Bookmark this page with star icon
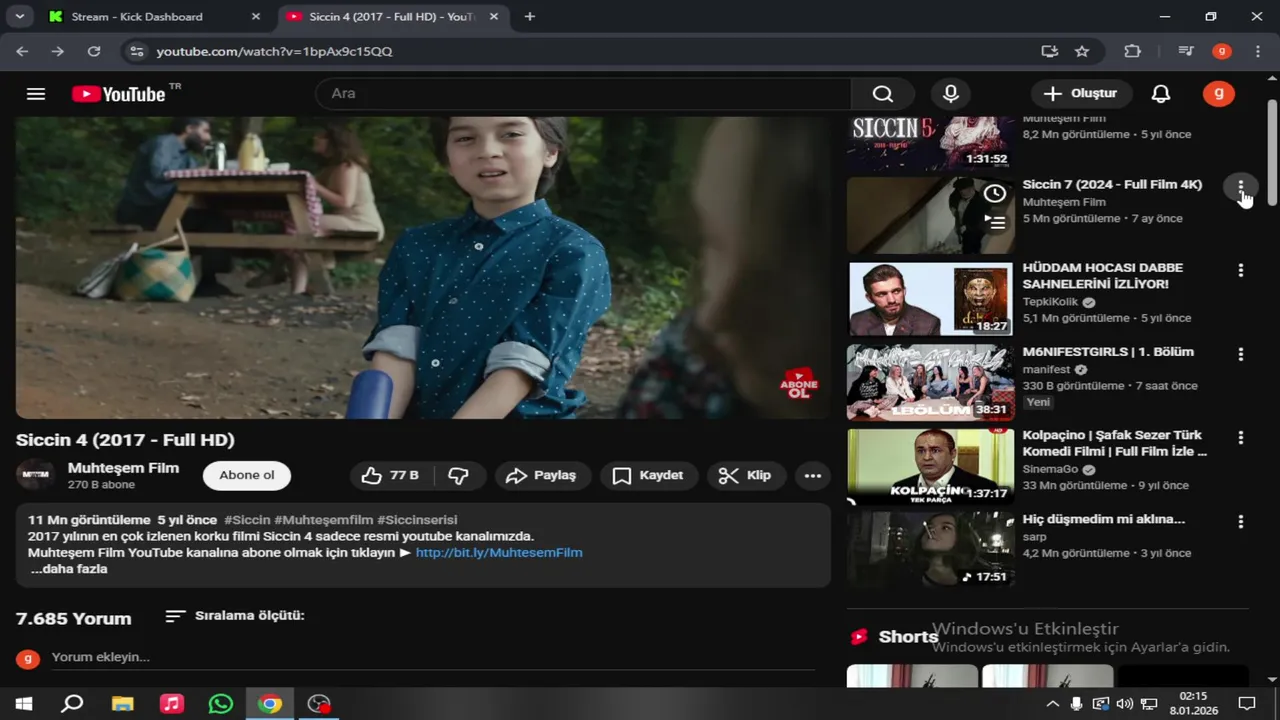Screen dimensions: 1280x720 pos(1082,51)
